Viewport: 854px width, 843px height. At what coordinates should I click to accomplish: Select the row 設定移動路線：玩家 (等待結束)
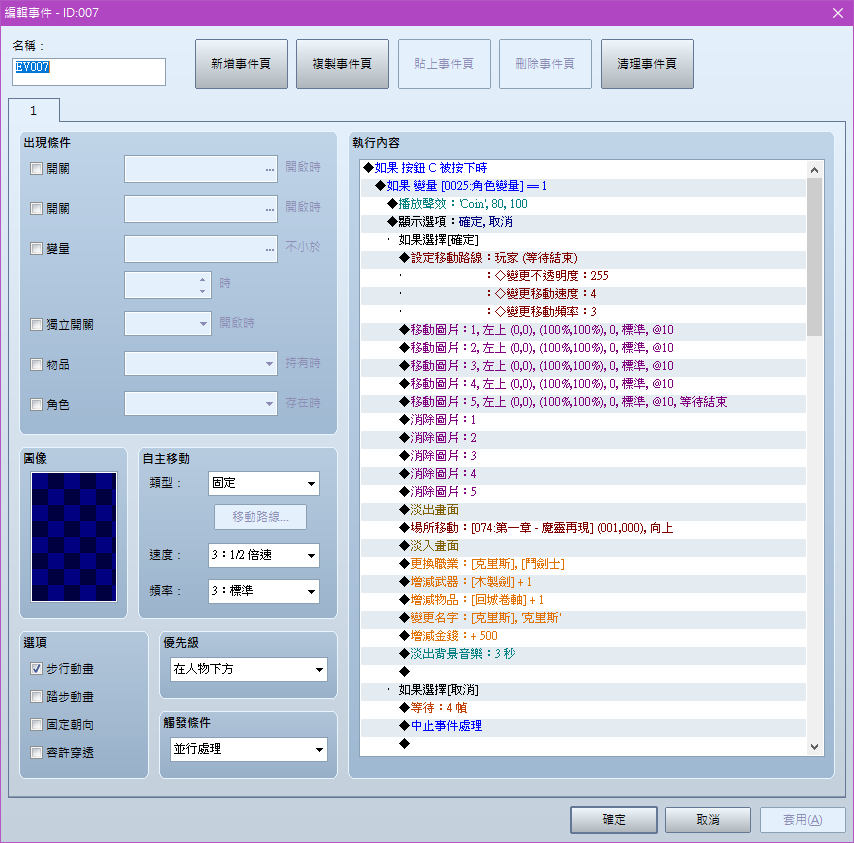(583, 258)
